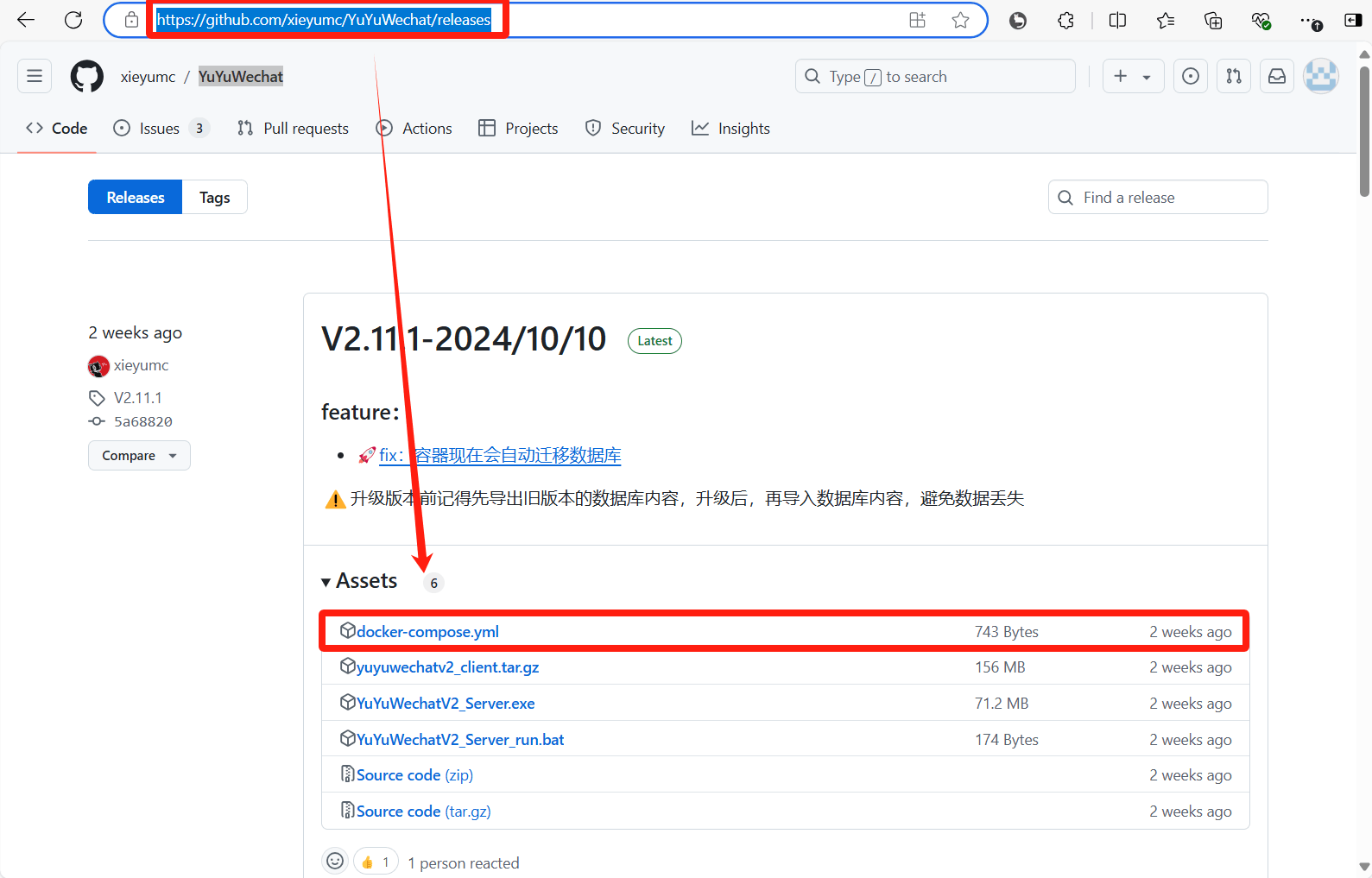The image size is (1372, 878).
Task: Open the split screen browser icon
Action: click(x=1117, y=20)
